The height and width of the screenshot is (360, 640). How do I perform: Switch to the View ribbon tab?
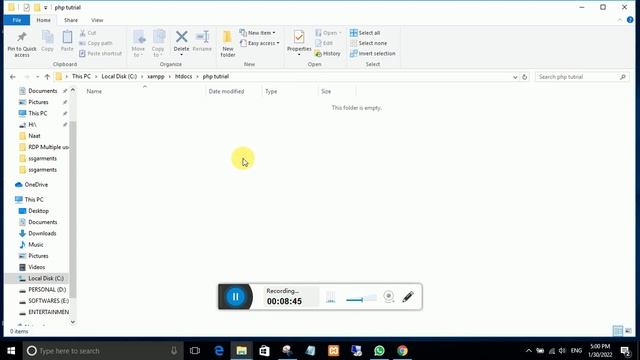pyautogui.click(x=97, y=20)
